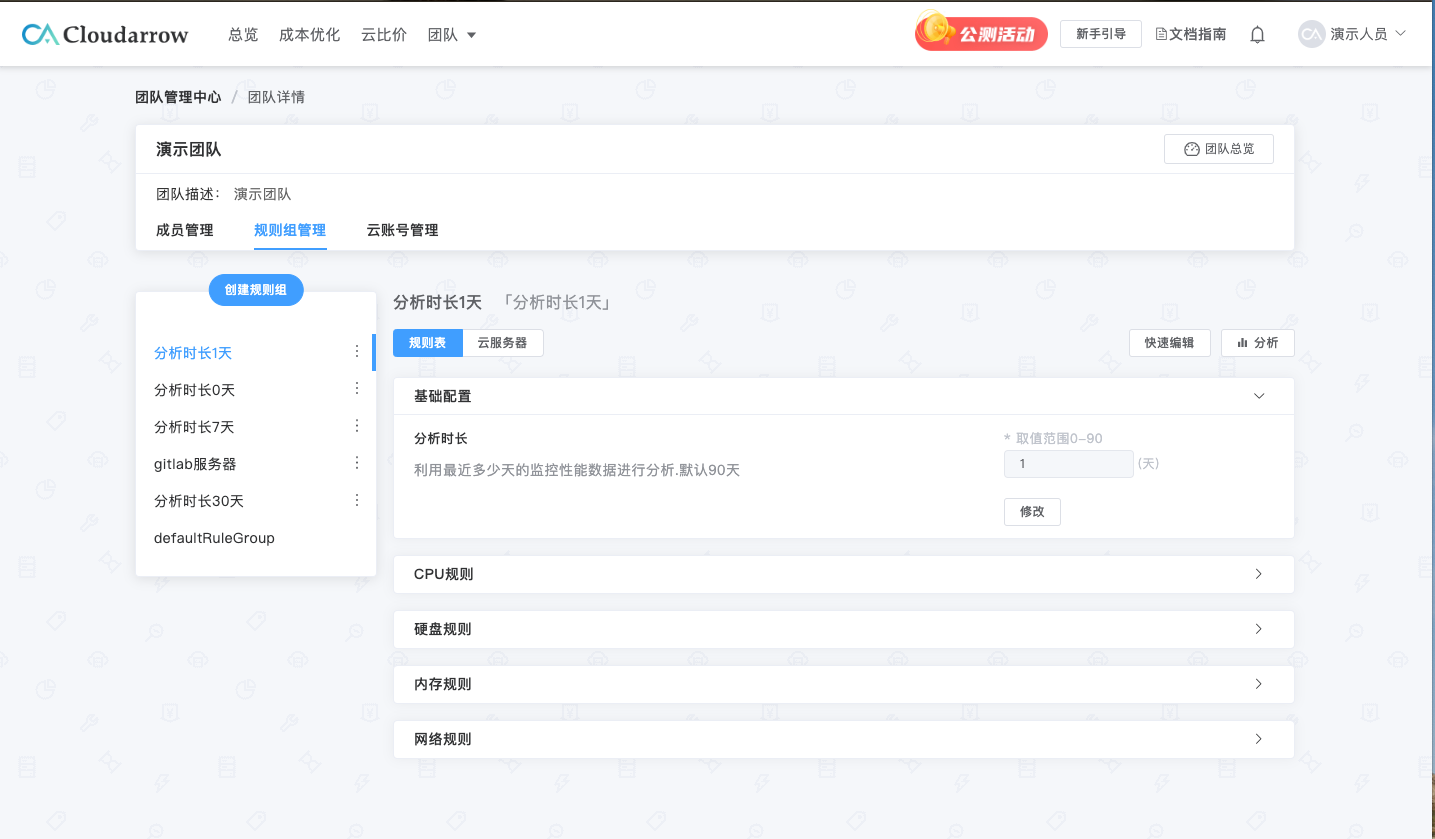Expand the 硬盘规则 section

point(1258,629)
